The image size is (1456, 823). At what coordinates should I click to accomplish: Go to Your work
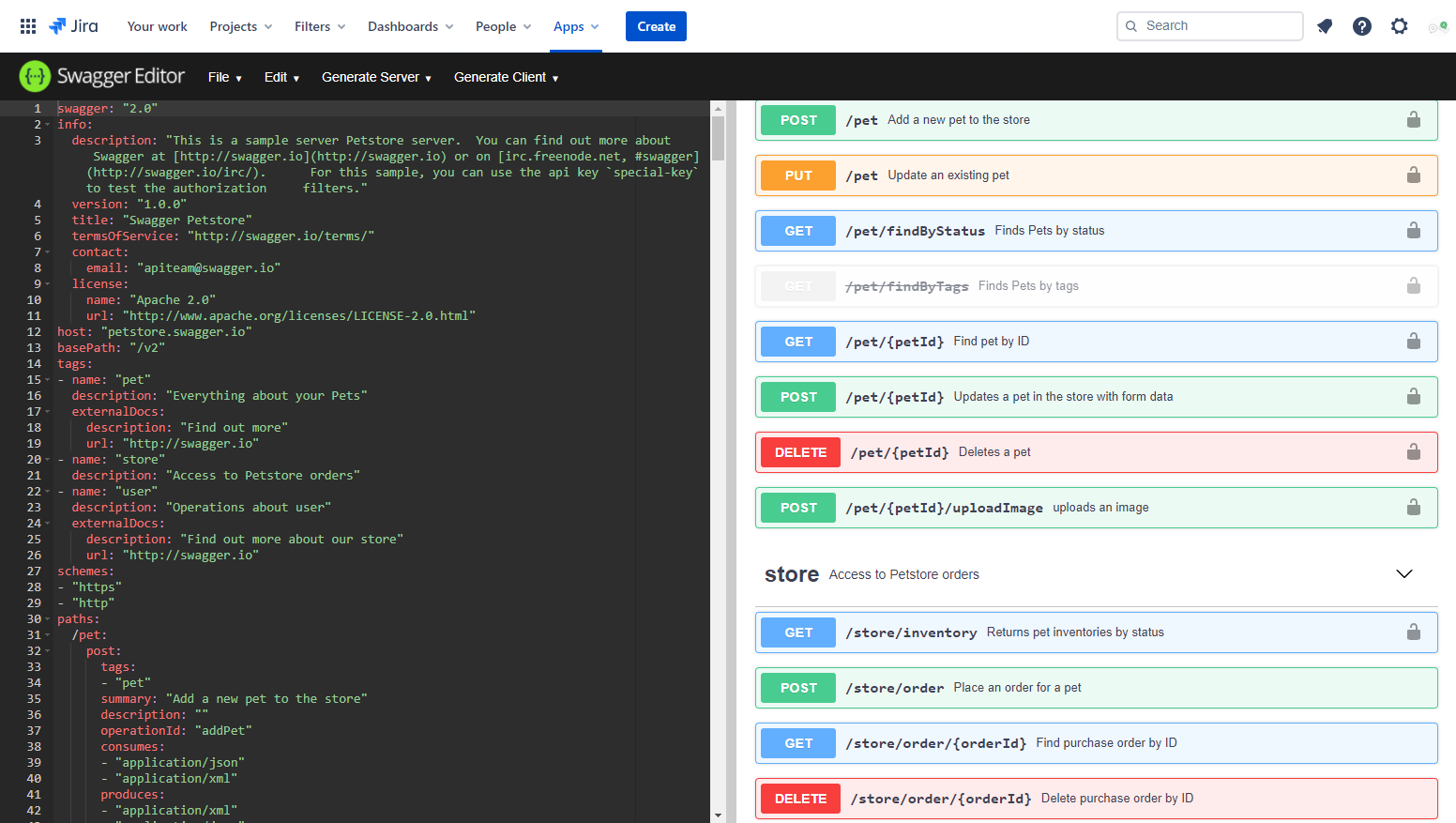158,26
